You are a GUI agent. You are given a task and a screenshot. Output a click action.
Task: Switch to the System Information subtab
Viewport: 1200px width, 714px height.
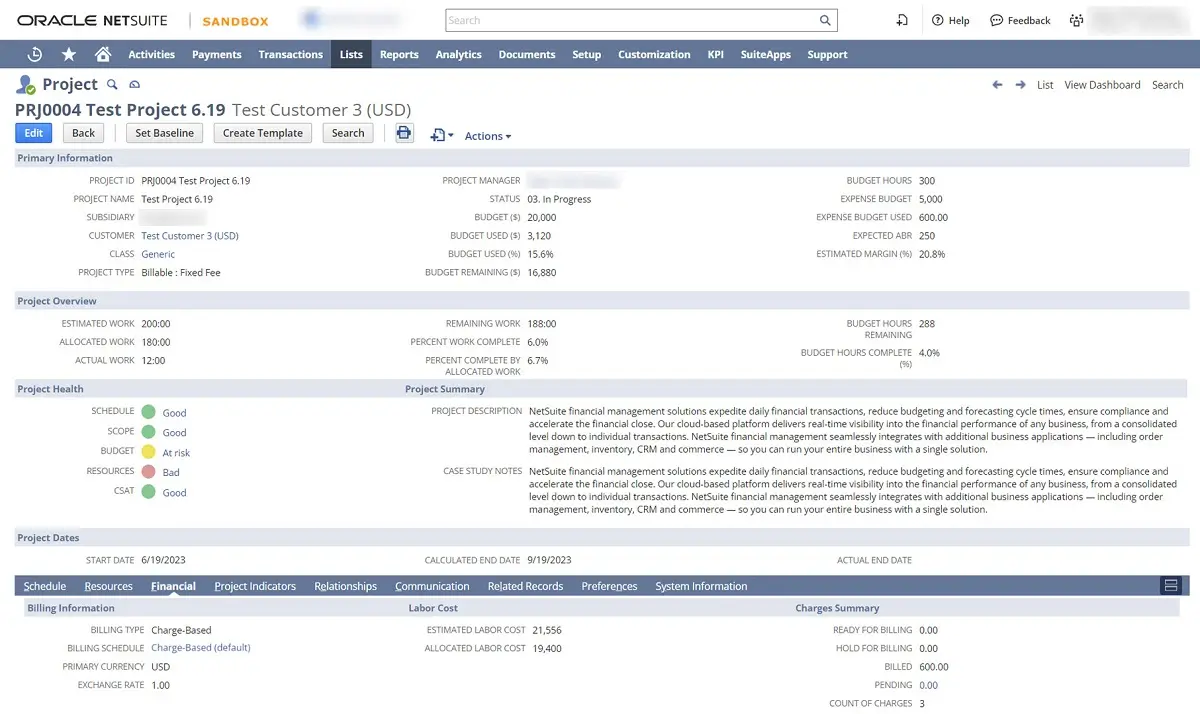[x=701, y=586]
